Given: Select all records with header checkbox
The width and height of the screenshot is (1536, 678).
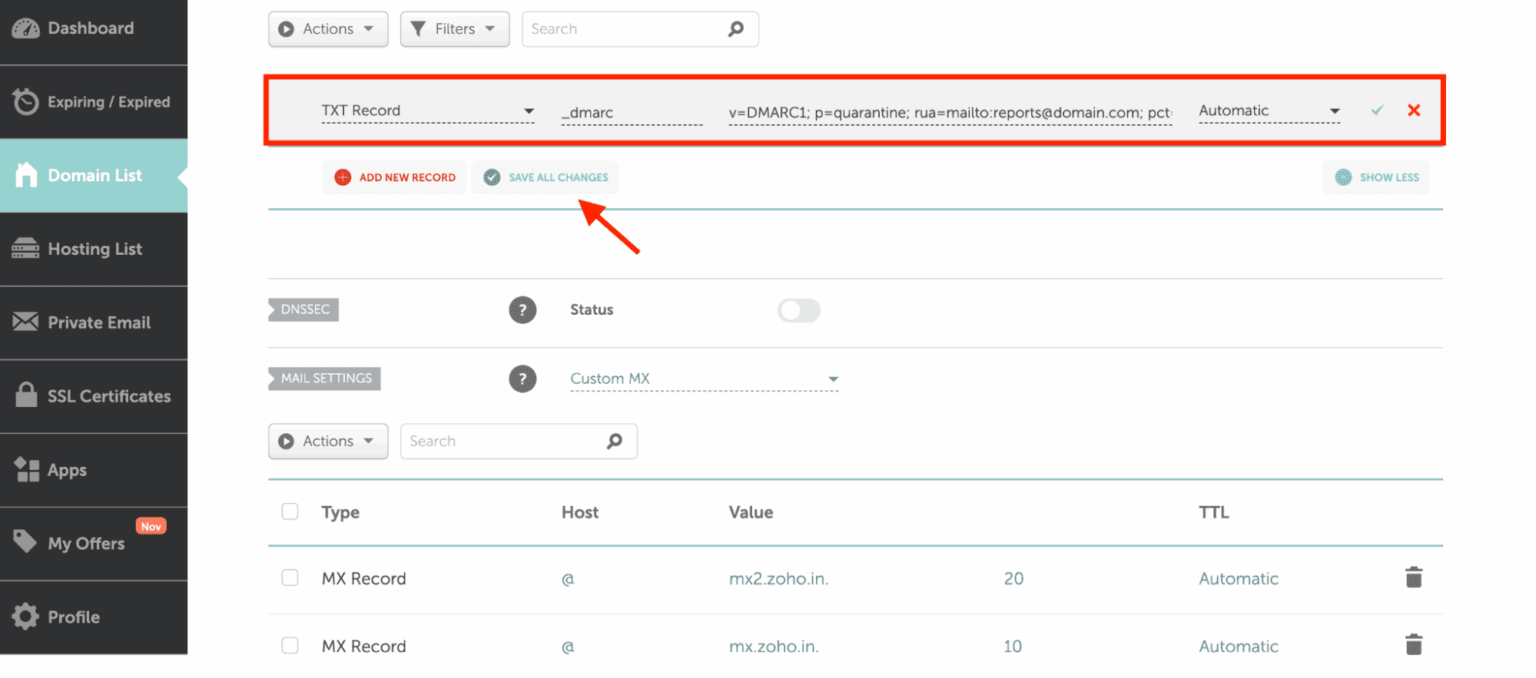Looking at the screenshot, I should tap(289, 510).
